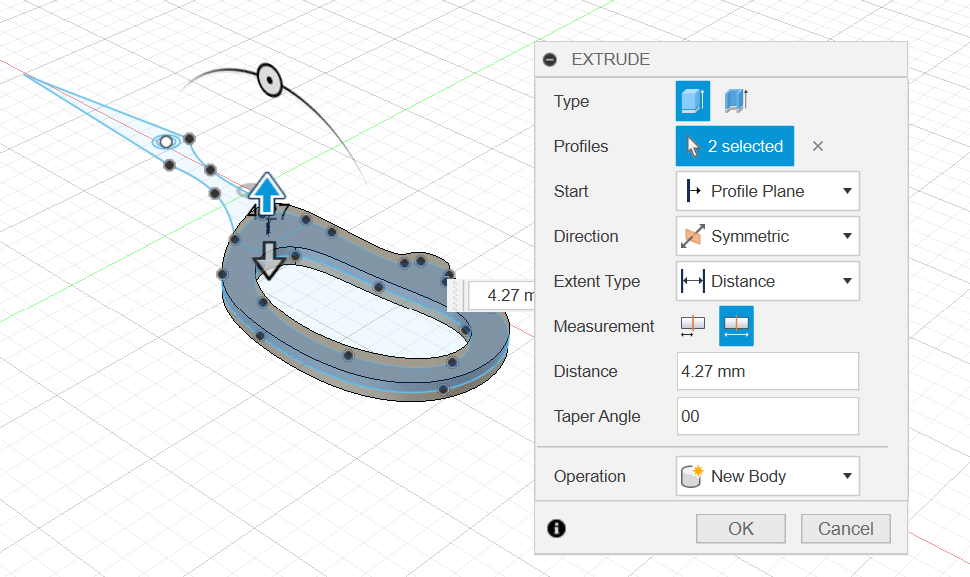Open the Direction 'Symmetric' dropdown
This screenshot has height=577, width=970.
(767, 236)
